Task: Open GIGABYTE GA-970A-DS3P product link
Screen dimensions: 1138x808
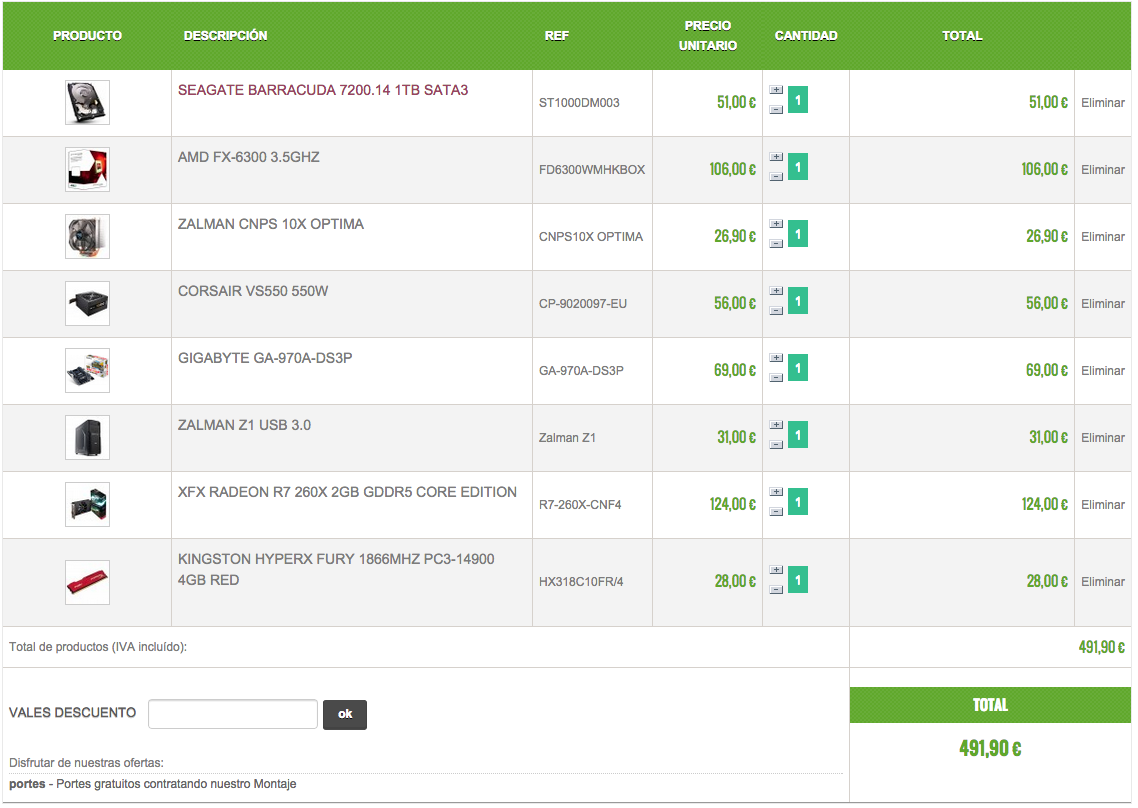Action: [265, 358]
